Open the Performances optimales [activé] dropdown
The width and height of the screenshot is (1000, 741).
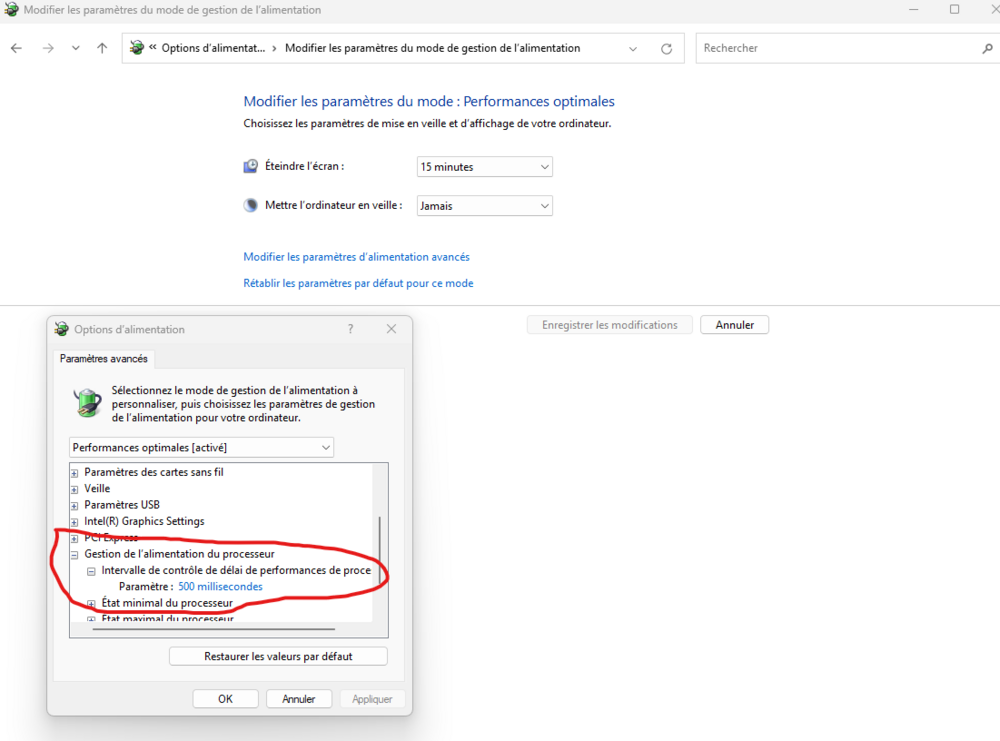202,448
